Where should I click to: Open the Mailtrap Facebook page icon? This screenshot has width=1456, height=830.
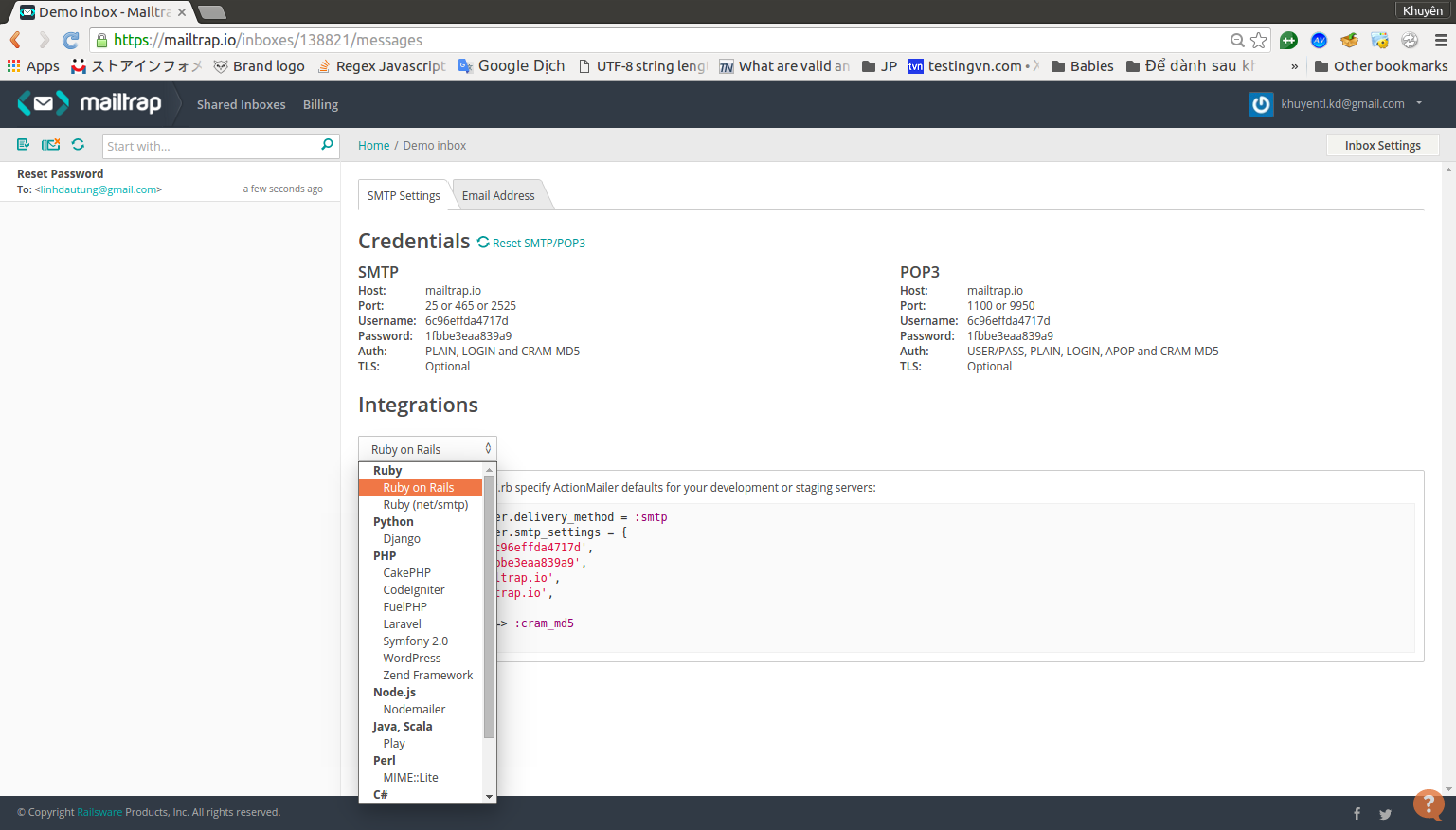click(x=1357, y=813)
